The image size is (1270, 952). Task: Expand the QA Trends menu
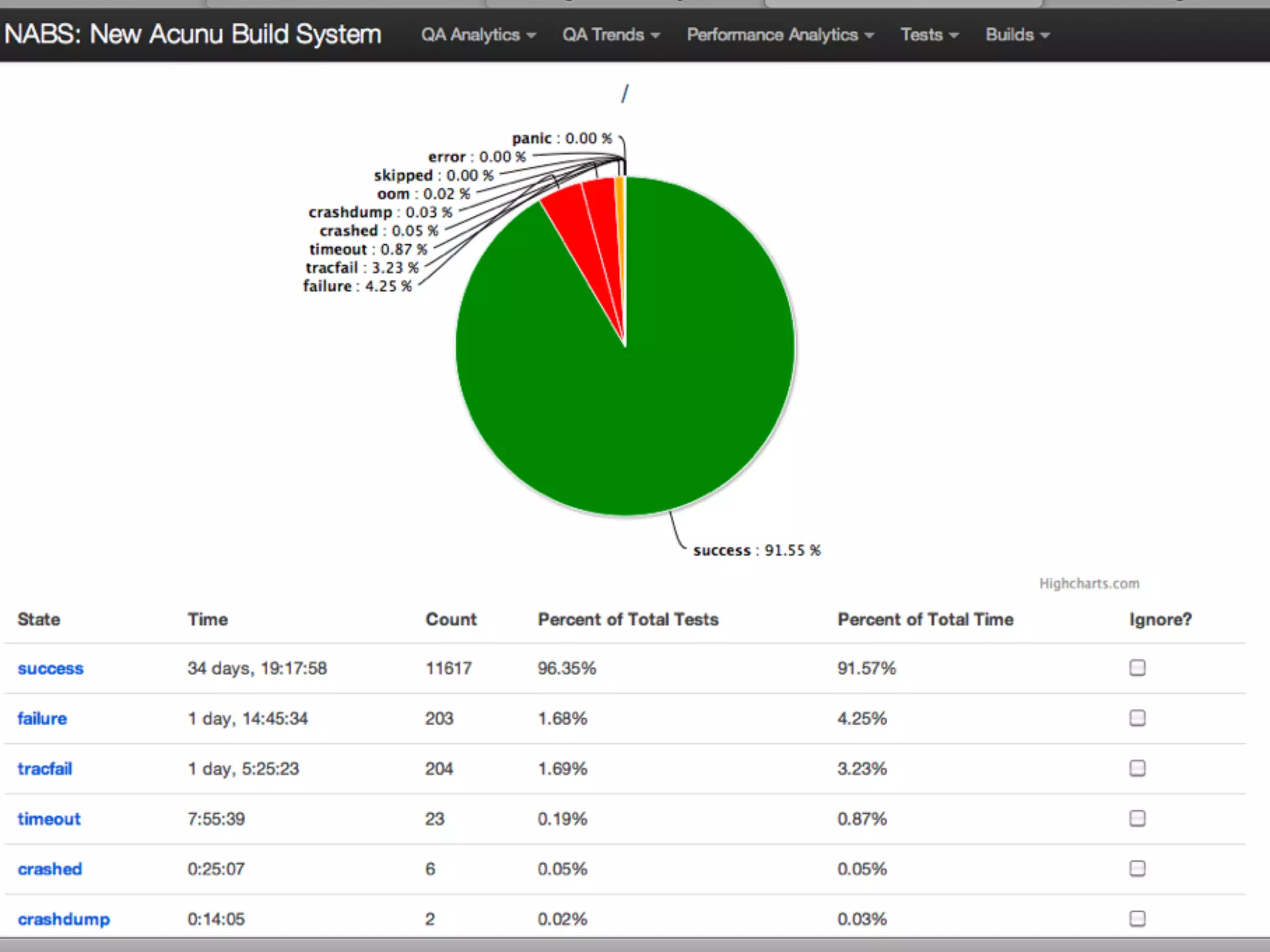(610, 35)
